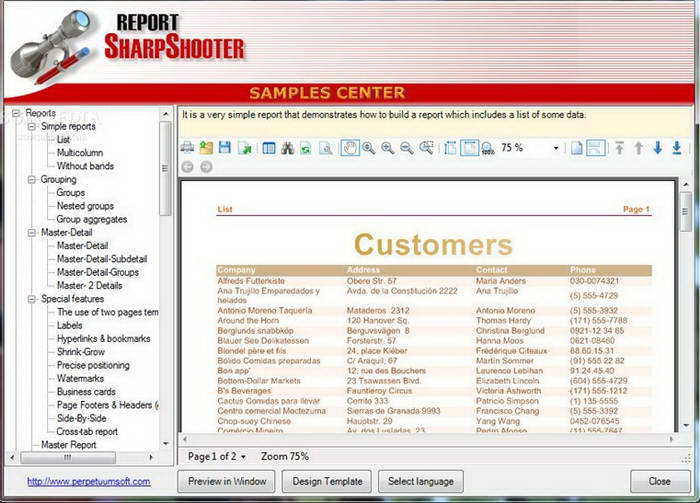700x503 pixels.
Task: Click the Alfreds Futterkiste company cell
Action: click(x=251, y=281)
